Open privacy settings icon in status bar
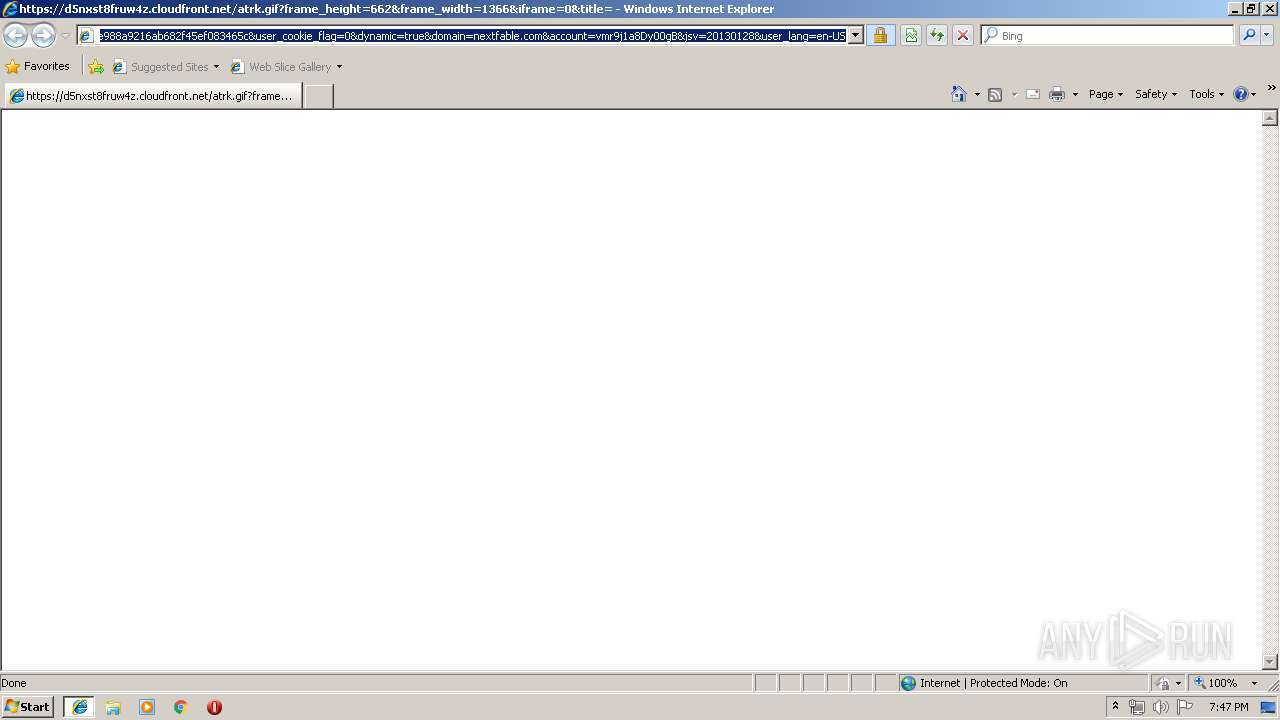This screenshot has height=720, width=1280. pyautogui.click(x=1168, y=683)
